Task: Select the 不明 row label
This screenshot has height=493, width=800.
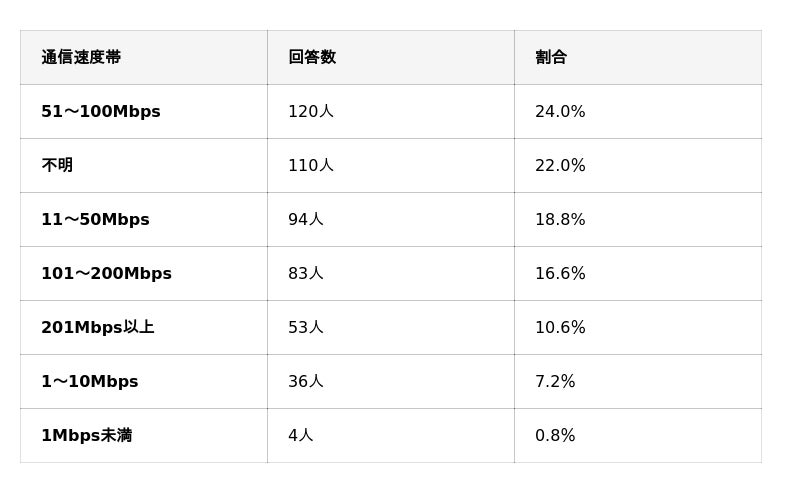Action: (x=57, y=166)
